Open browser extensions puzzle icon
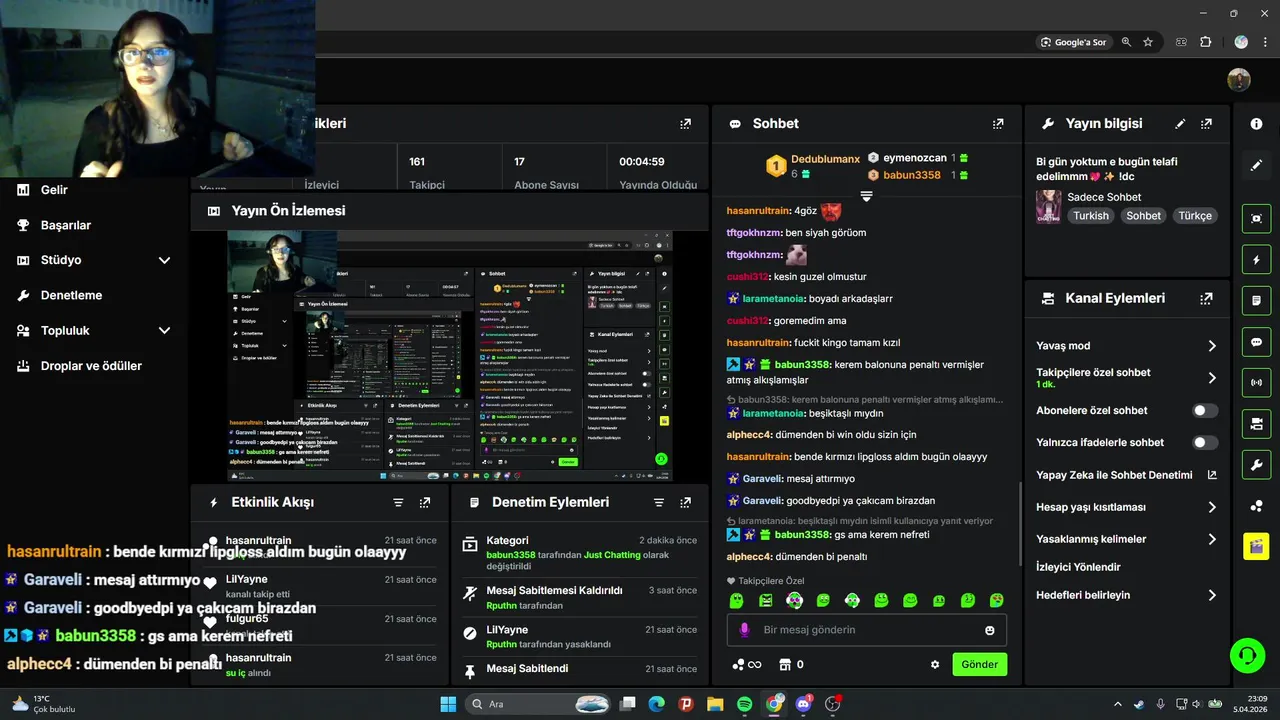 coord(1205,42)
